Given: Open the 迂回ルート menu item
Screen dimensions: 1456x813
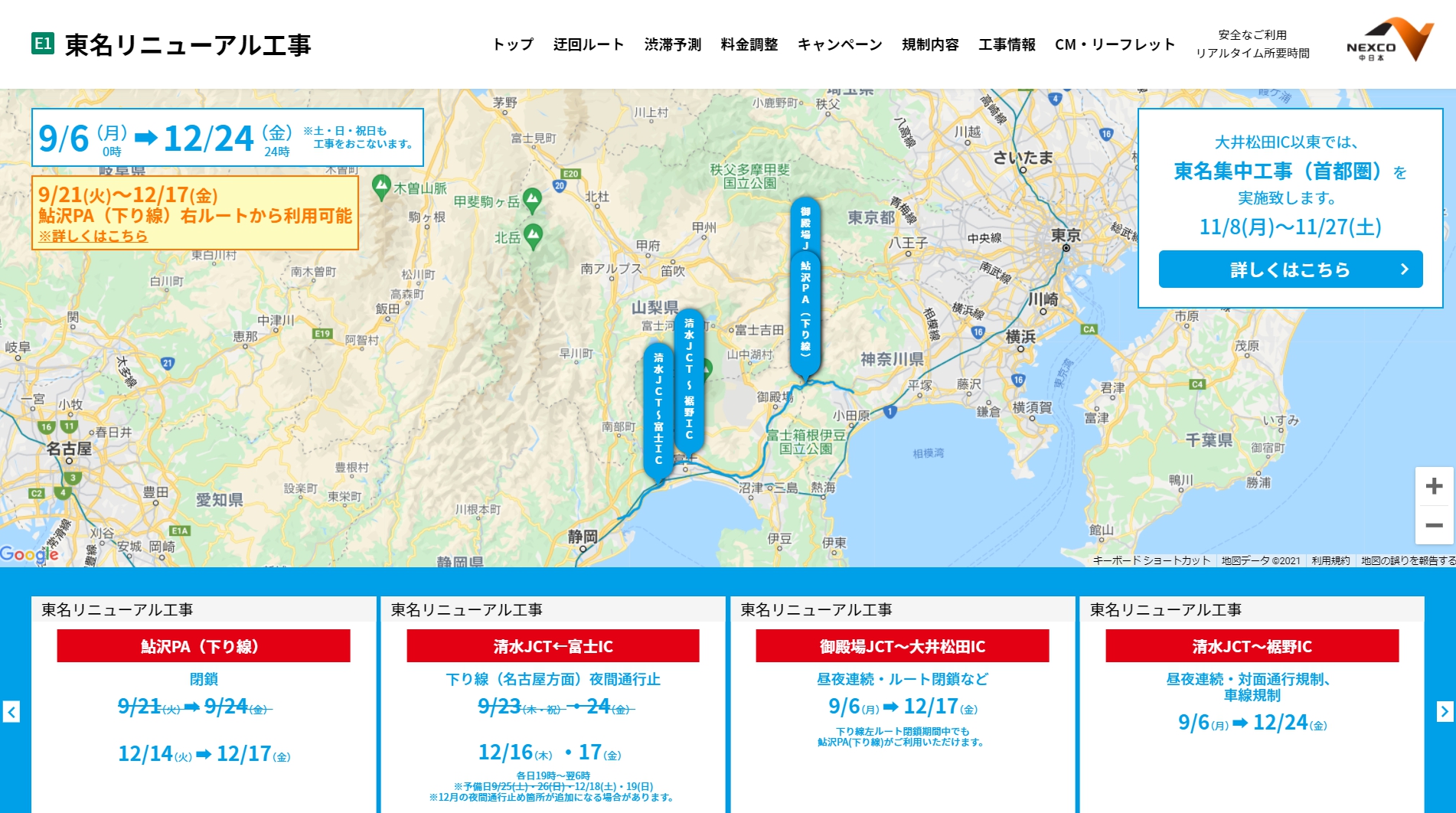Looking at the screenshot, I should 589,44.
